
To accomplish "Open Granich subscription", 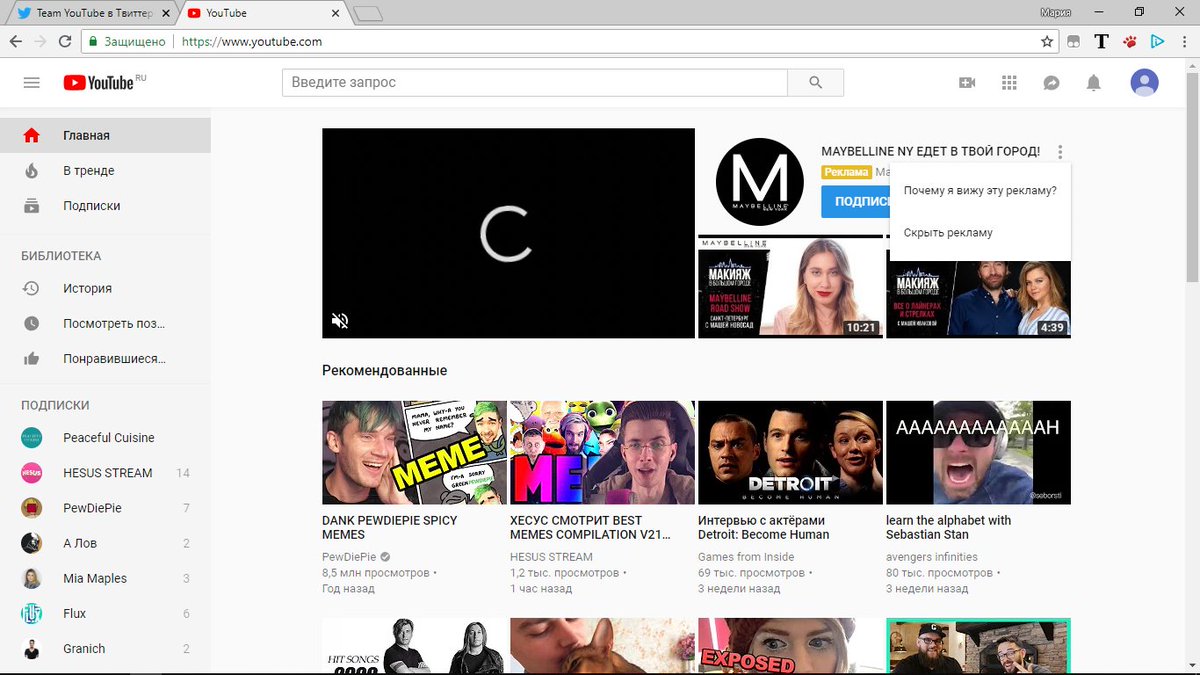I will 105,648.
